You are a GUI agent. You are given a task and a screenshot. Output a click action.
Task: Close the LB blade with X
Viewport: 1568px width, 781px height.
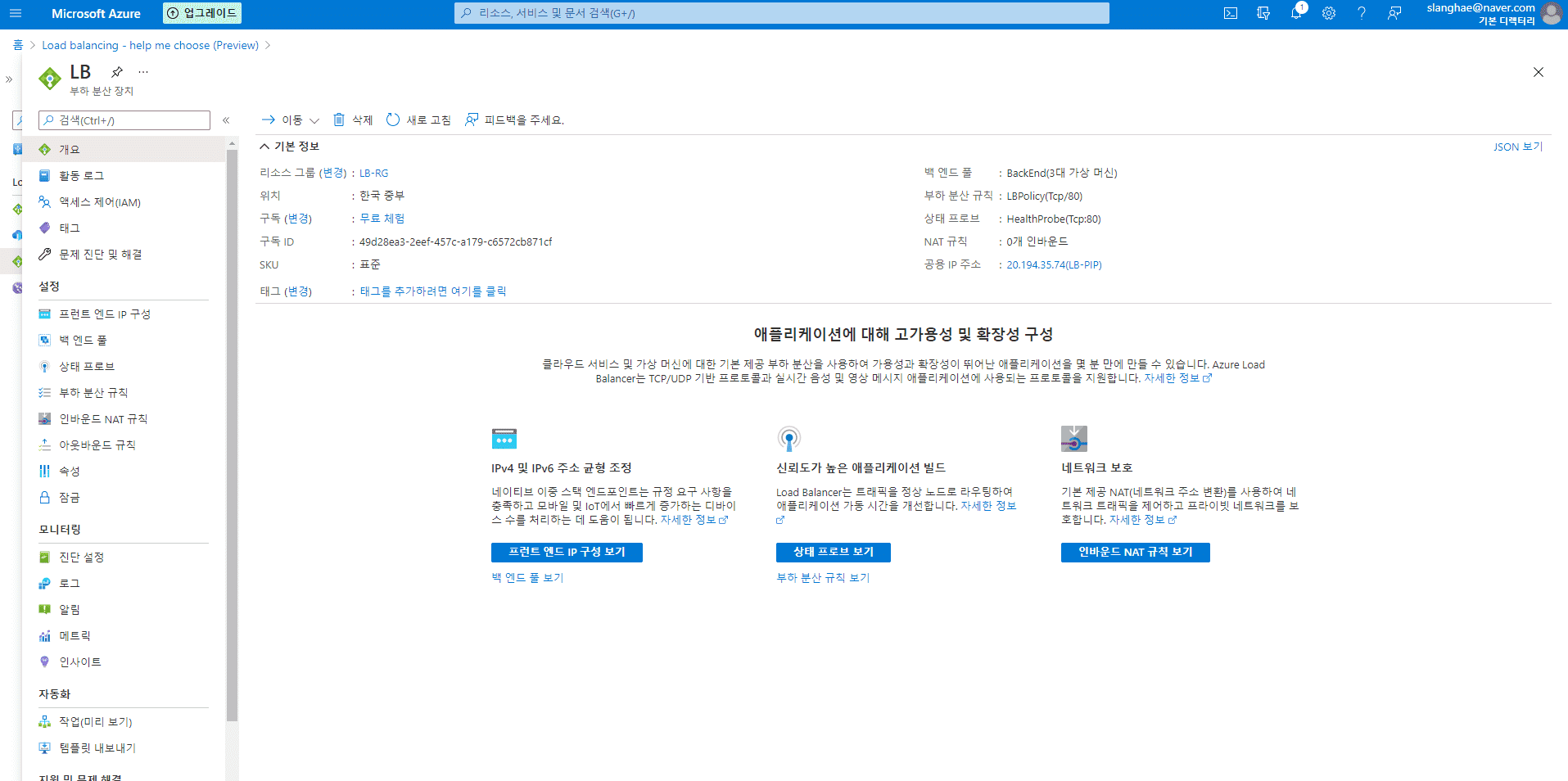1539,72
